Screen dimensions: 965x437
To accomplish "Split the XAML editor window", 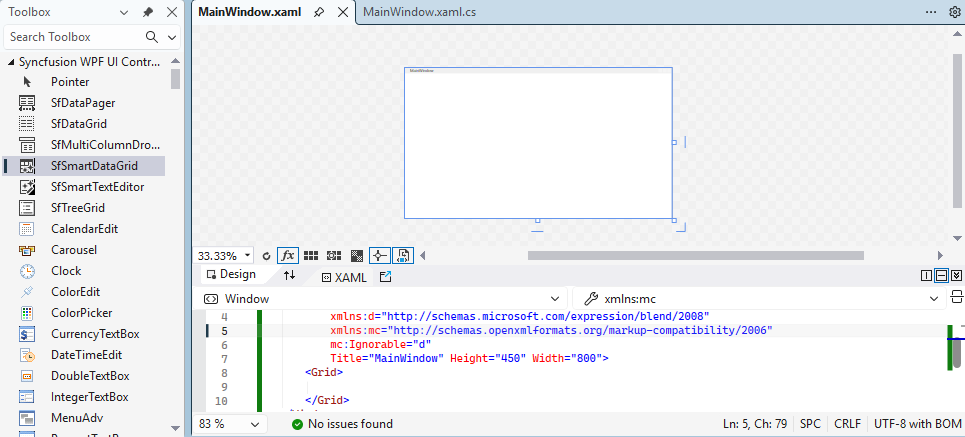I will coord(956,297).
